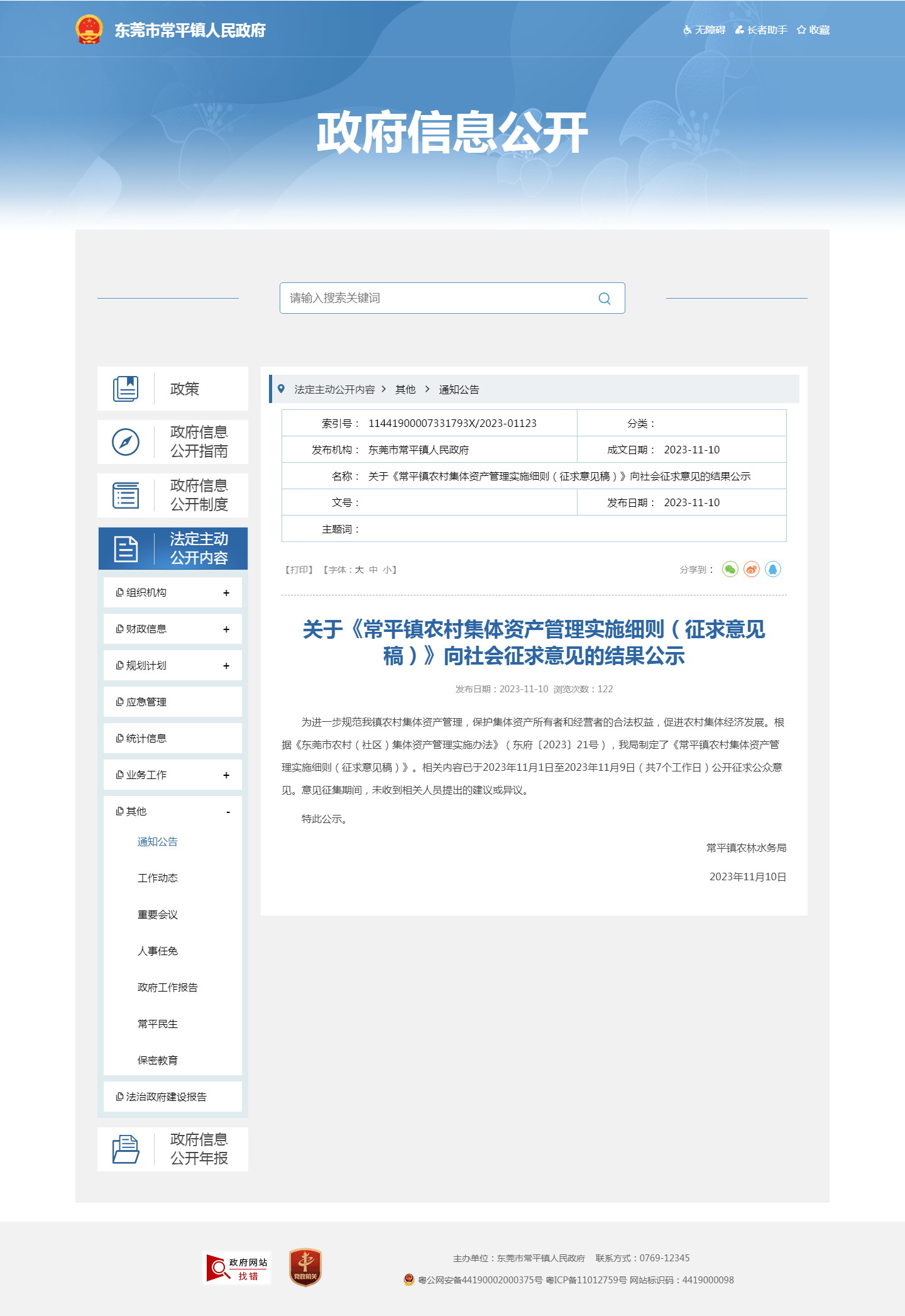Set font size to 小
905x1316 pixels.
387,570
